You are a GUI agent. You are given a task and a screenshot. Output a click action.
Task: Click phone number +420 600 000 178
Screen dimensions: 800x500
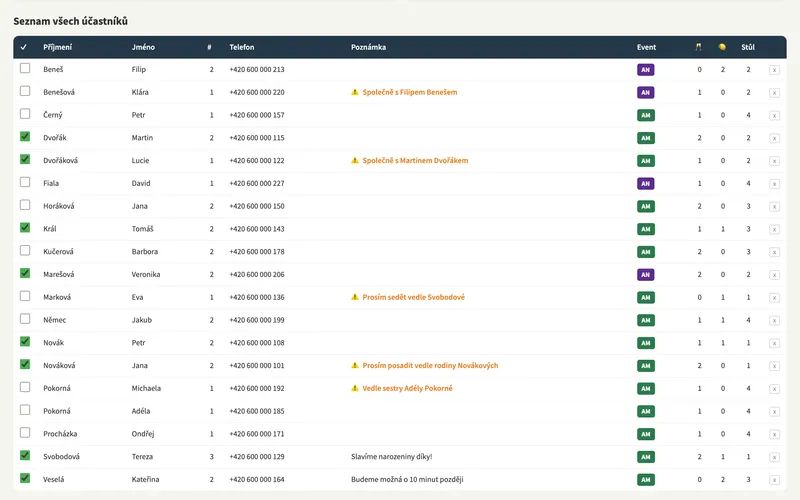pos(257,252)
